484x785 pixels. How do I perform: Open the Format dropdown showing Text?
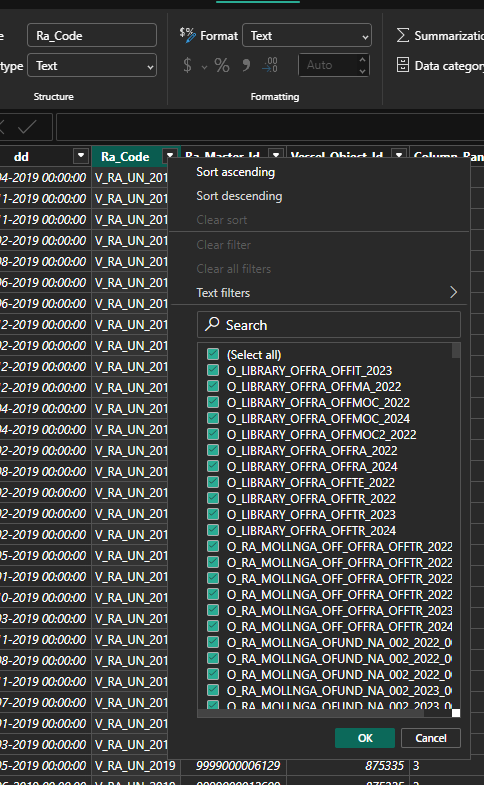tap(307, 36)
